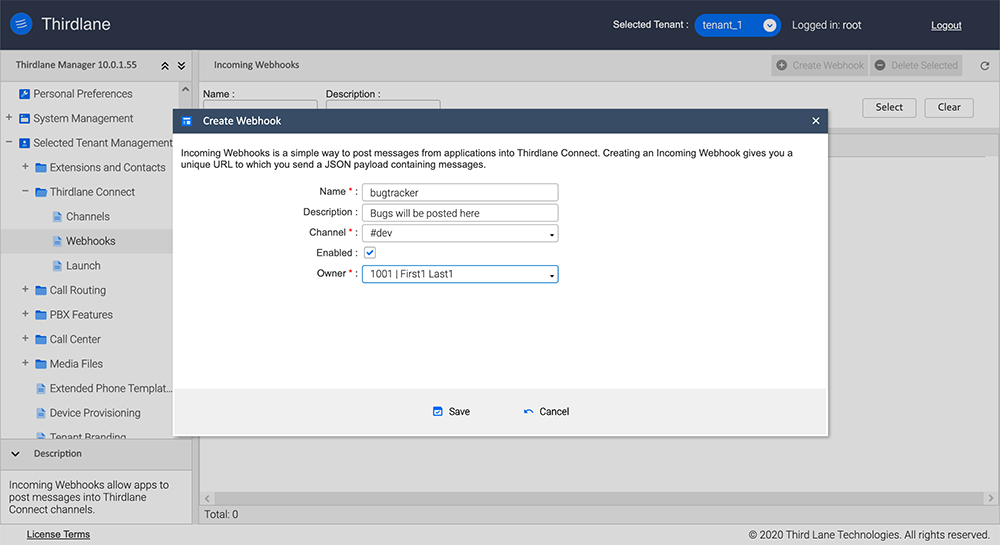Click the Clear filter button
The image size is (1000, 545).
949,107
